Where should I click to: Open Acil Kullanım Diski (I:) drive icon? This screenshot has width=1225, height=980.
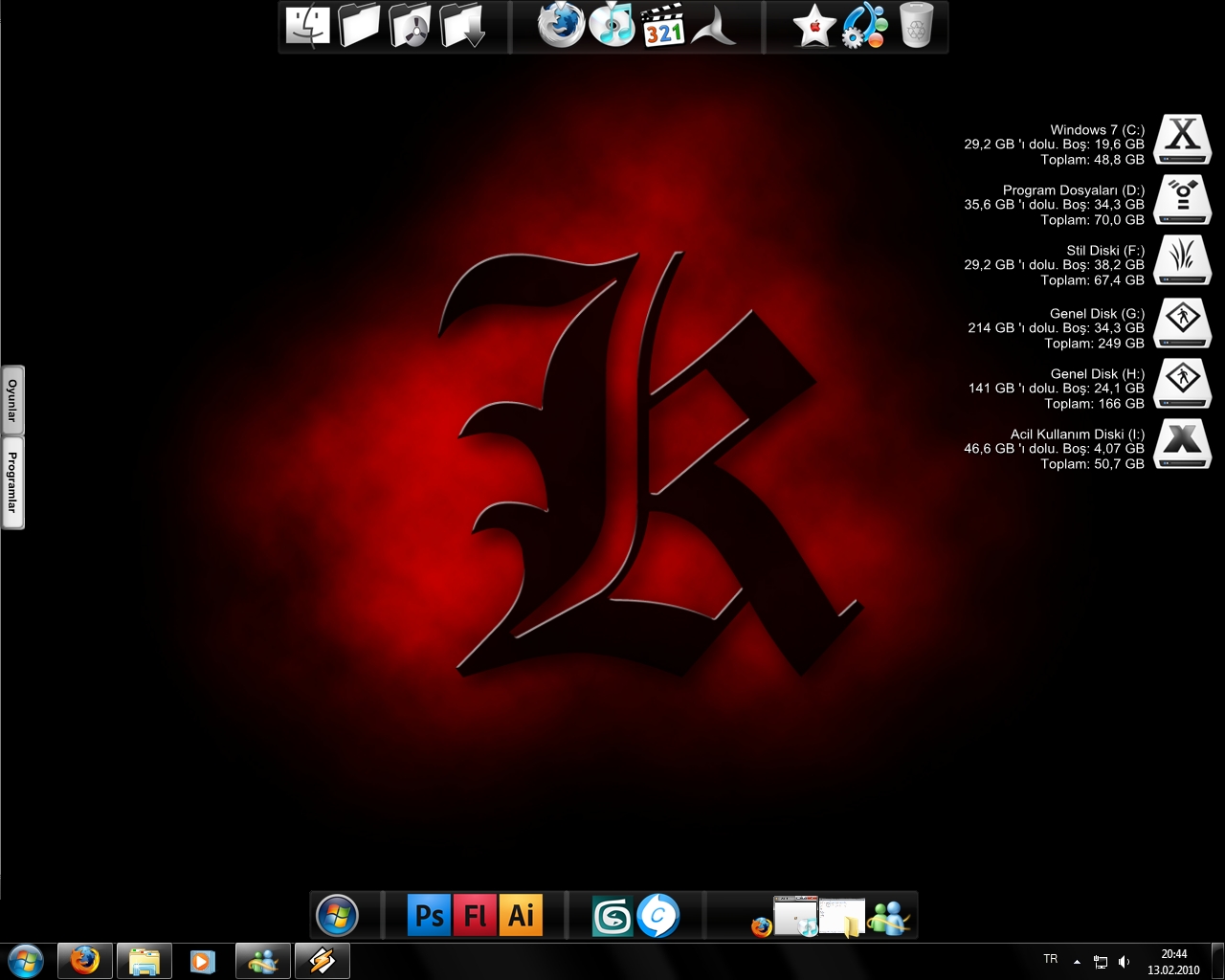click(1183, 443)
